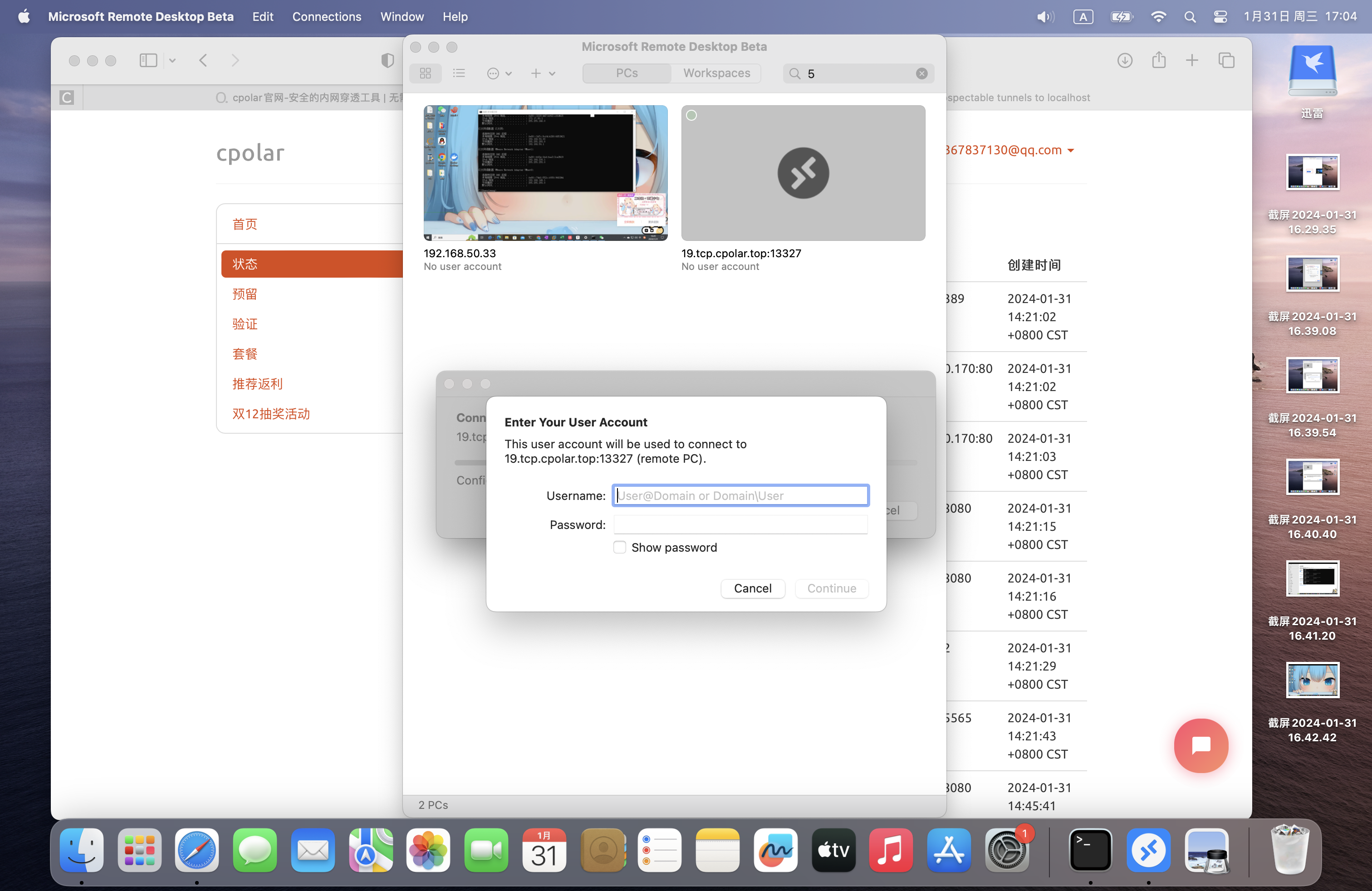Open a new Safari tab

pyautogui.click(x=1192, y=60)
